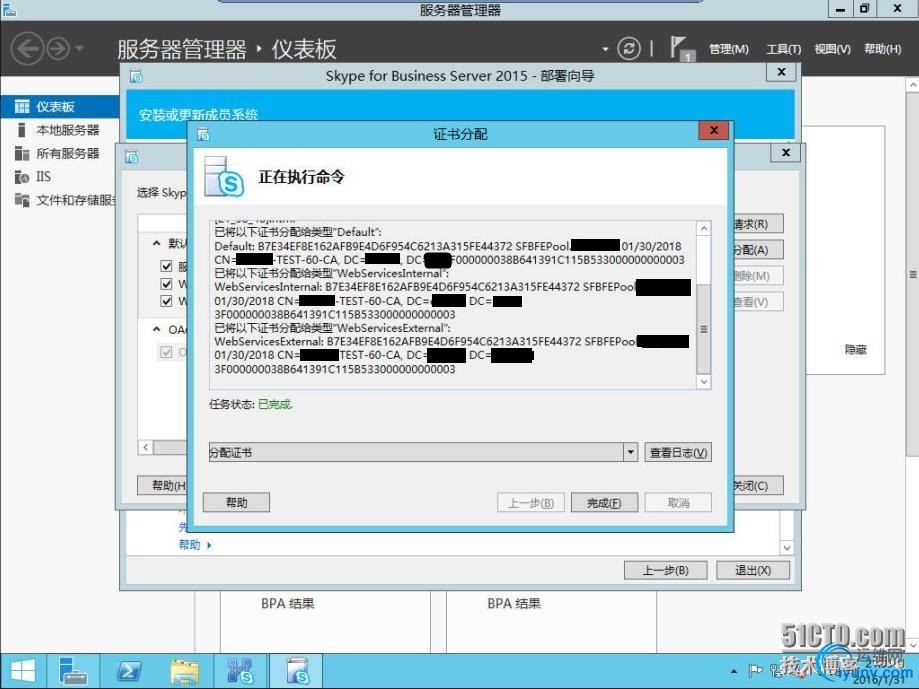Open PowerShell from taskbar
This screenshot has width=919, height=689.
tap(128, 671)
